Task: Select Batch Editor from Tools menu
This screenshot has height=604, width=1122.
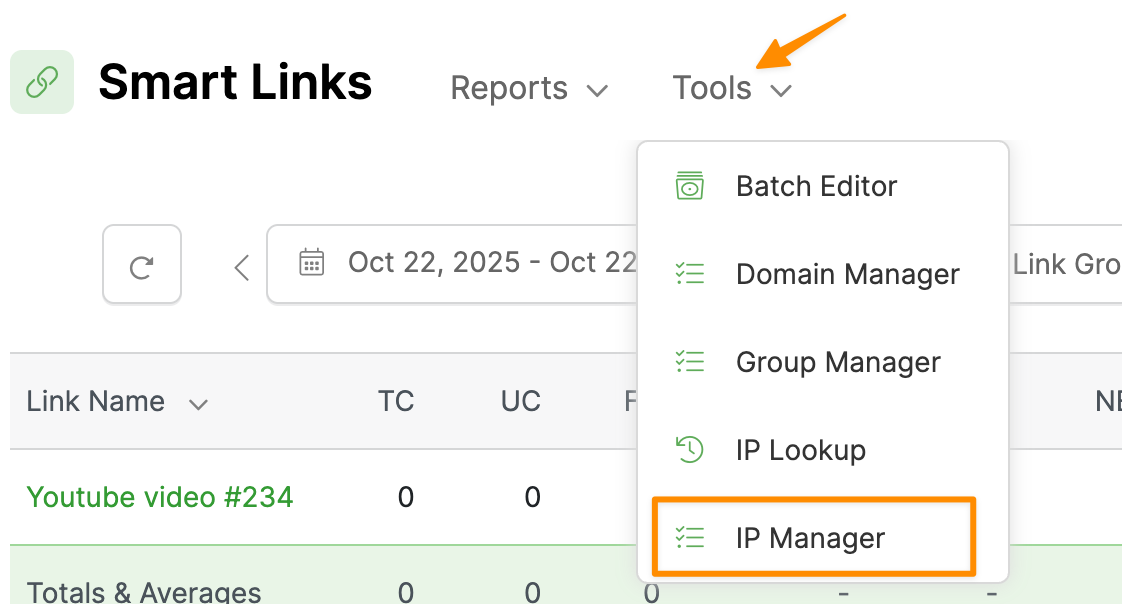Action: [816, 186]
